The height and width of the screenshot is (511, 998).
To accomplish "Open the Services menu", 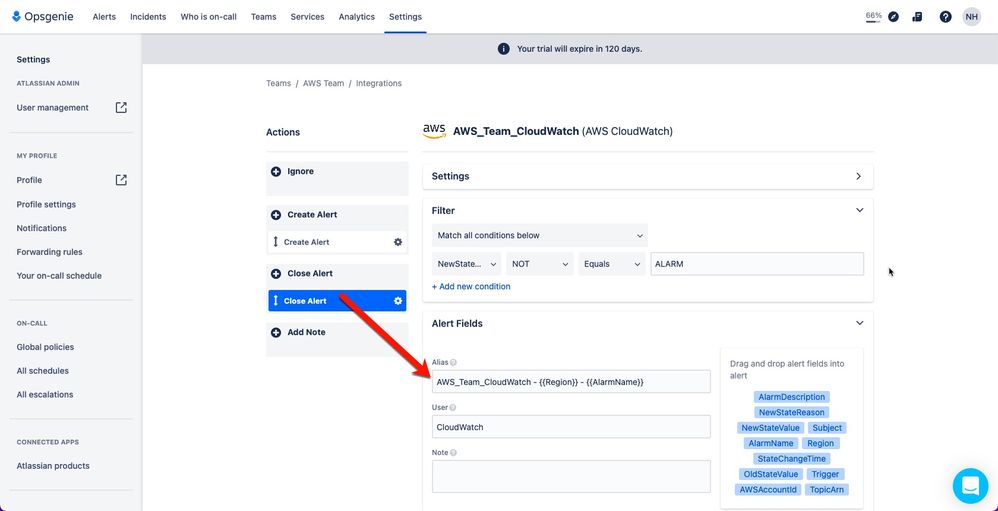I will pyautogui.click(x=307, y=17).
